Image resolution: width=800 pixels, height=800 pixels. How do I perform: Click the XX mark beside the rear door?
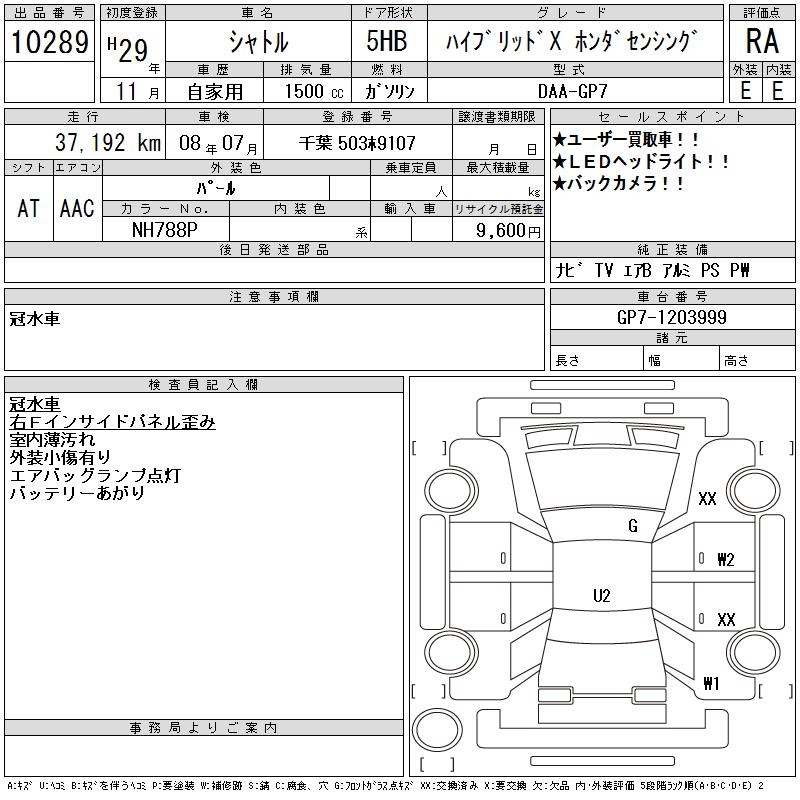pos(726,620)
